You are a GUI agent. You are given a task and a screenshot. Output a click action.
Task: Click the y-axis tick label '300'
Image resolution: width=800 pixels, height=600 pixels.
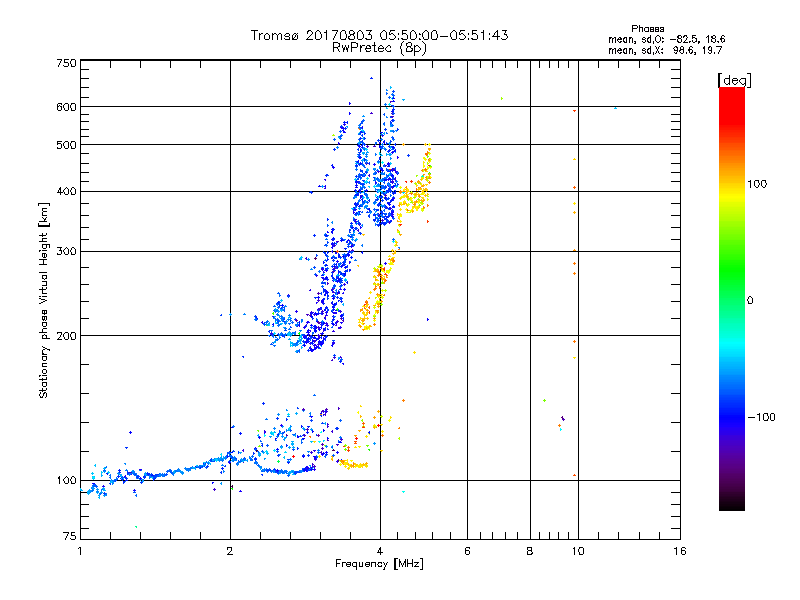pyautogui.click(x=67, y=252)
